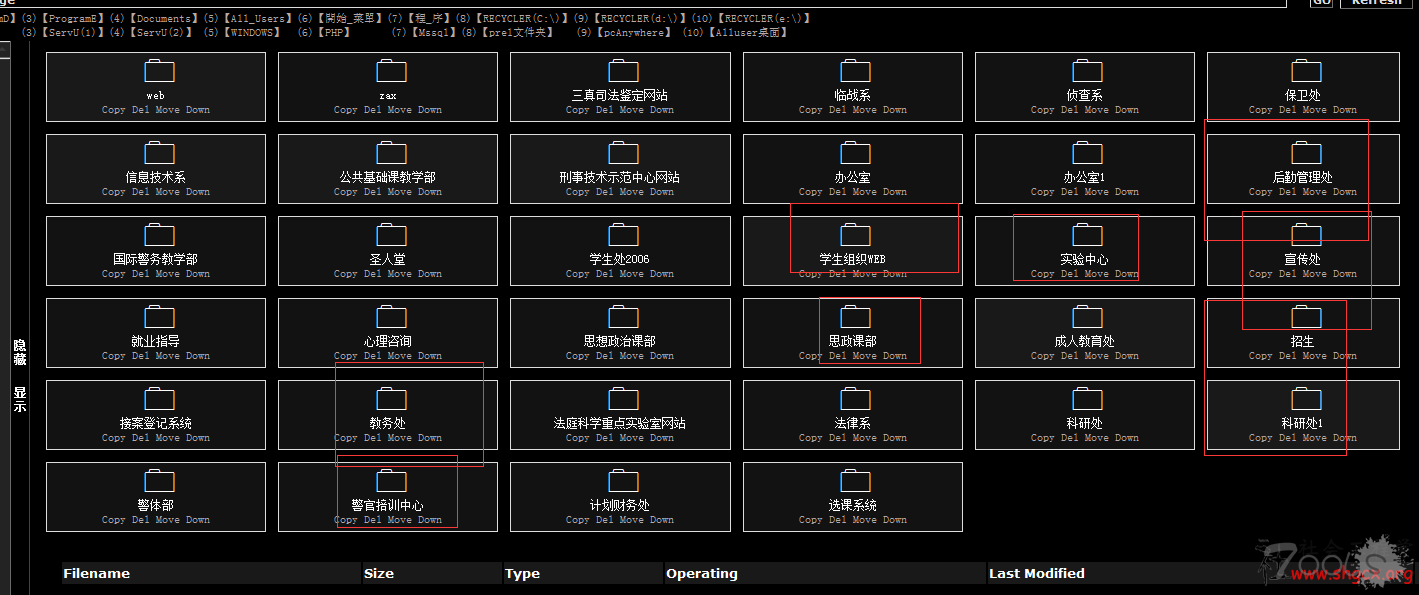Open the 成人教育处 folder icon

pyautogui.click(x=1087, y=317)
